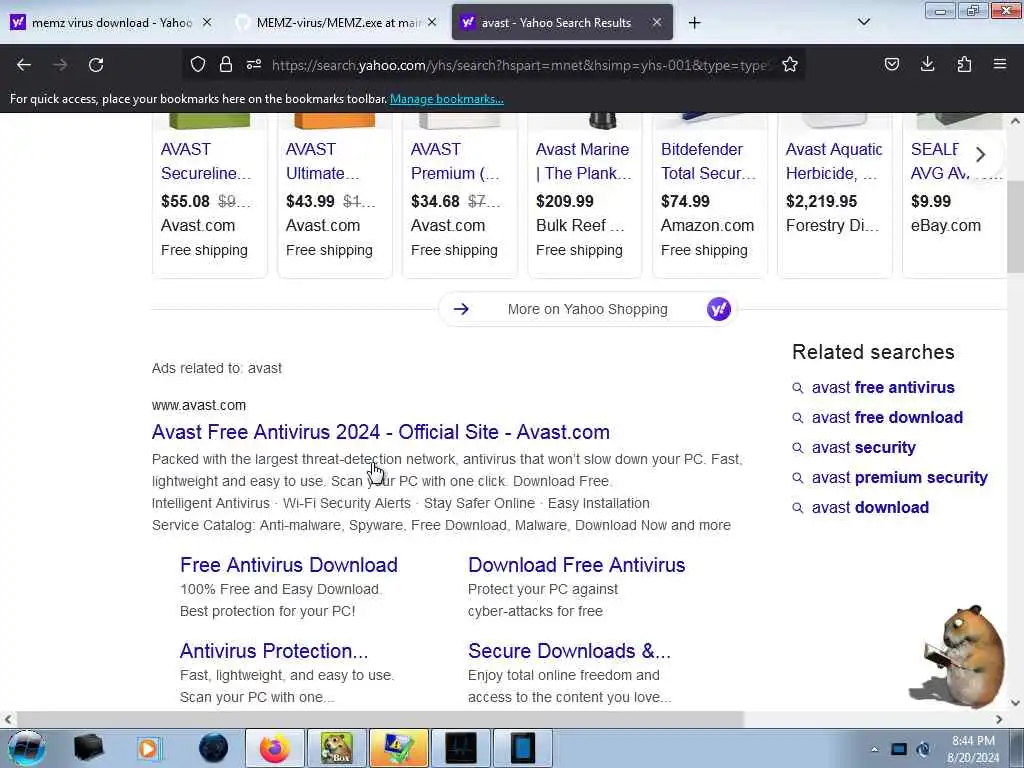This screenshot has width=1024, height=768.
Task: Click the URL address field
Action: tap(520, 65)
